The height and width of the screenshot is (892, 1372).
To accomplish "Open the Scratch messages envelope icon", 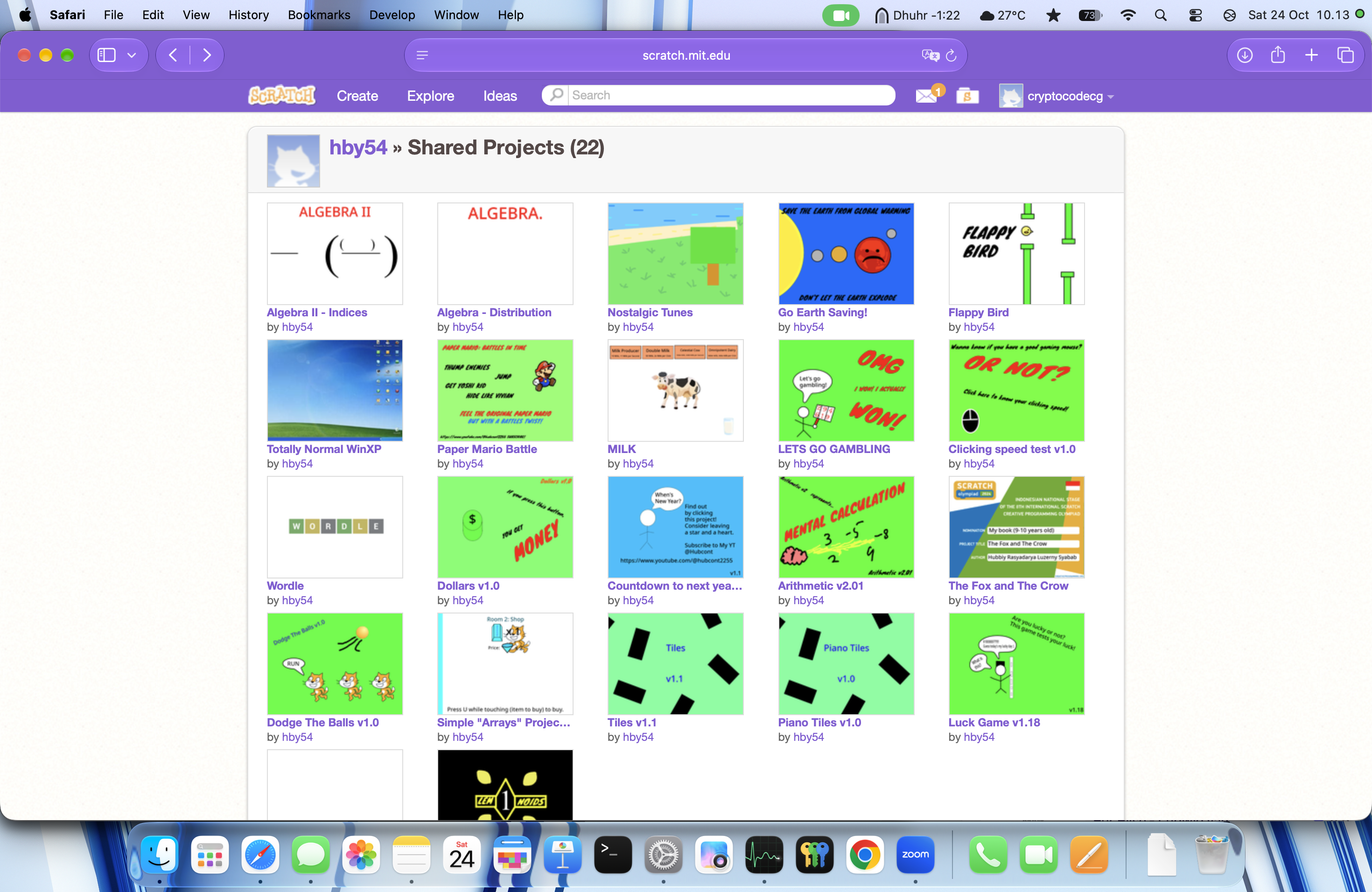I will tap(927, 95).
